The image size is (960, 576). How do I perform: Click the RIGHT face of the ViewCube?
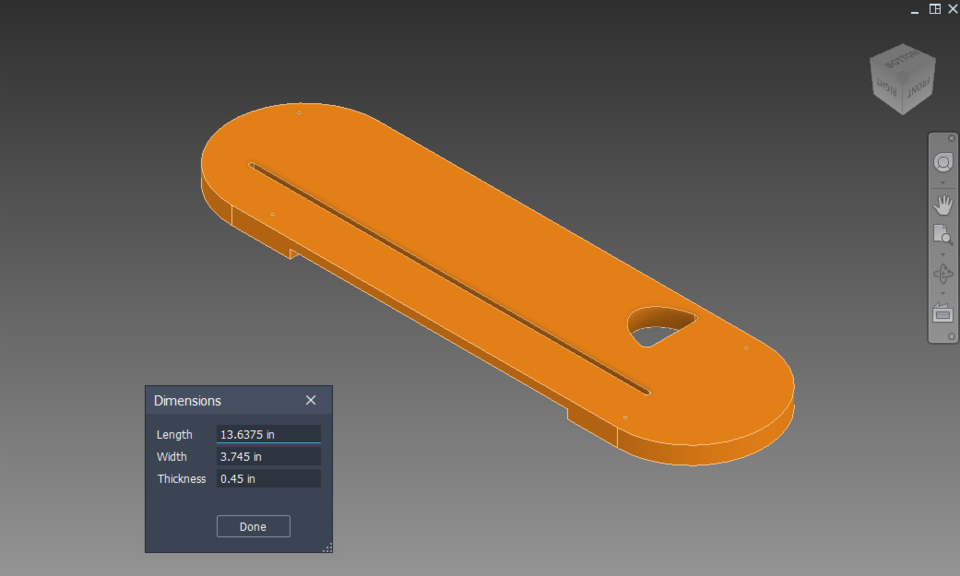887,88
